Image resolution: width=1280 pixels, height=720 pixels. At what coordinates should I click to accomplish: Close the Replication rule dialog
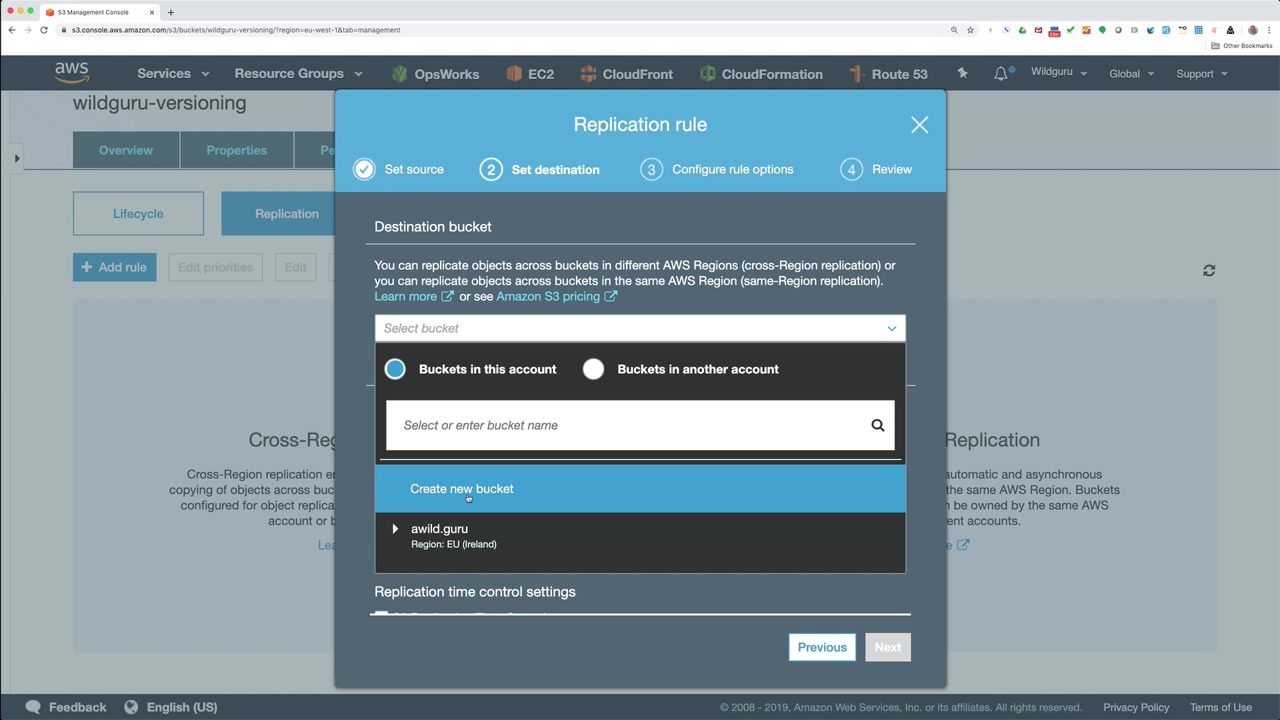[919, 125]
